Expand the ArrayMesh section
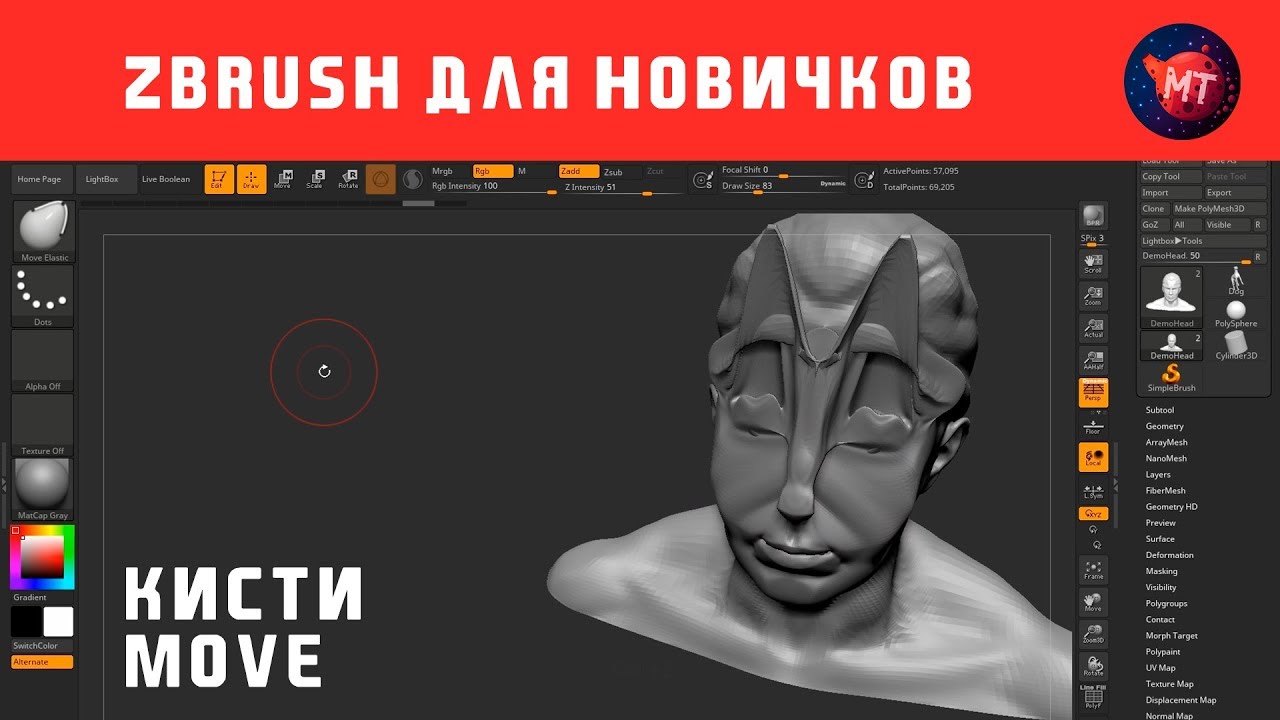1280x720 pixels. [x=1166, y=442]
